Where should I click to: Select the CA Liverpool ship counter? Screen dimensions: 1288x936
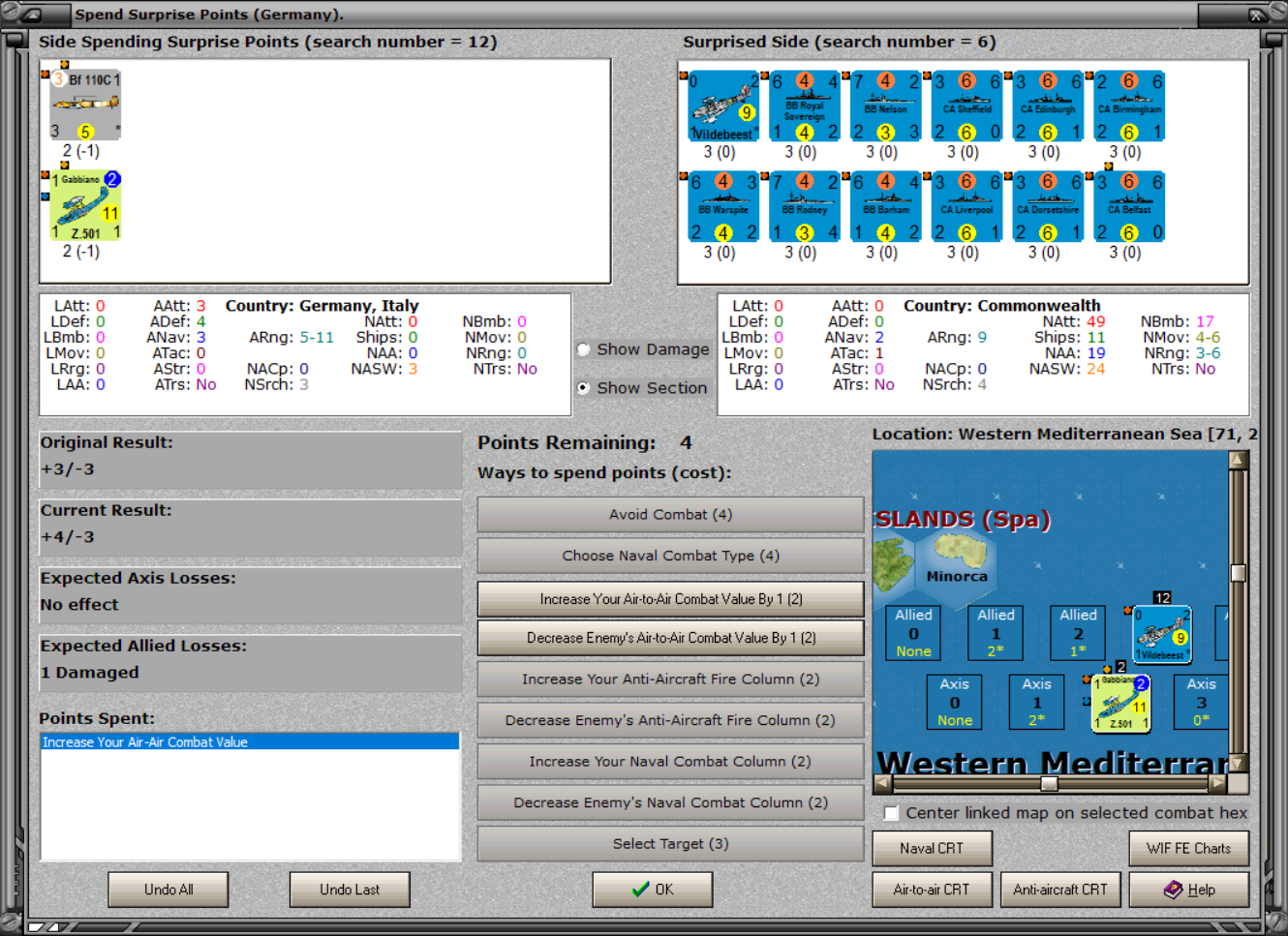tap(967, 206)
